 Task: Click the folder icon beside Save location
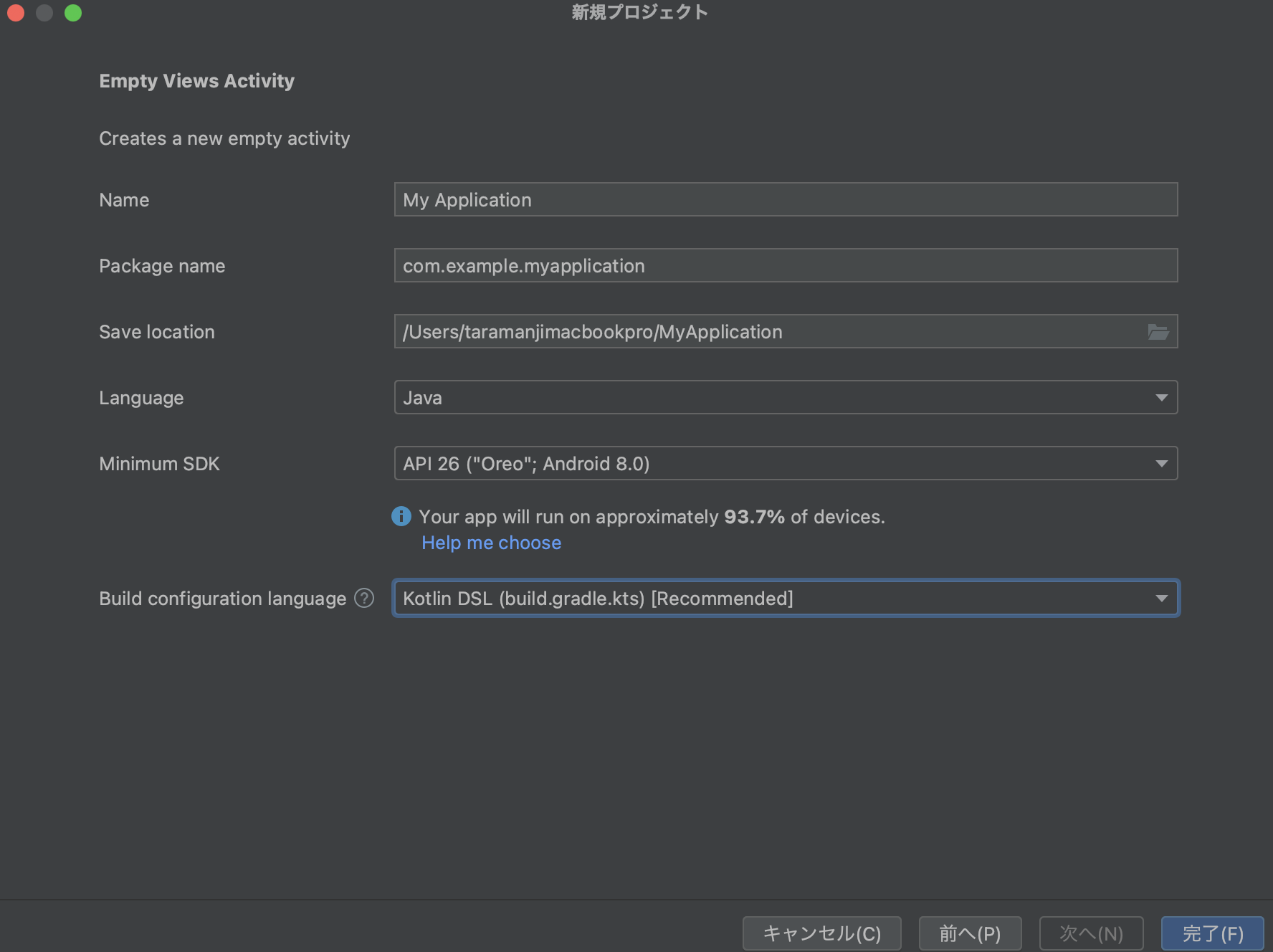pyautogui.click(x=1159, y=331)
